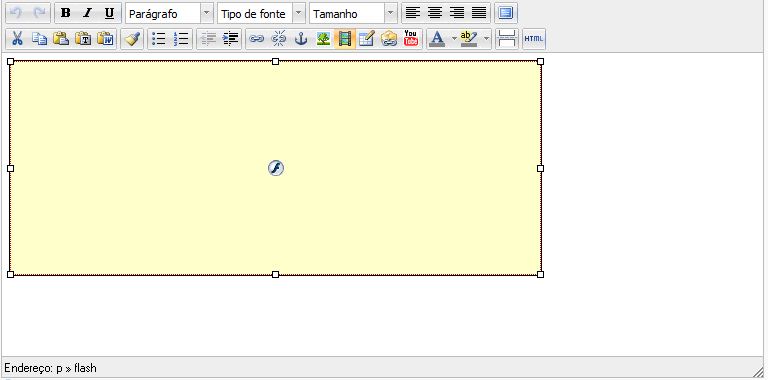
Task: Open highlight color picker arrow
Action: (487, 39)
